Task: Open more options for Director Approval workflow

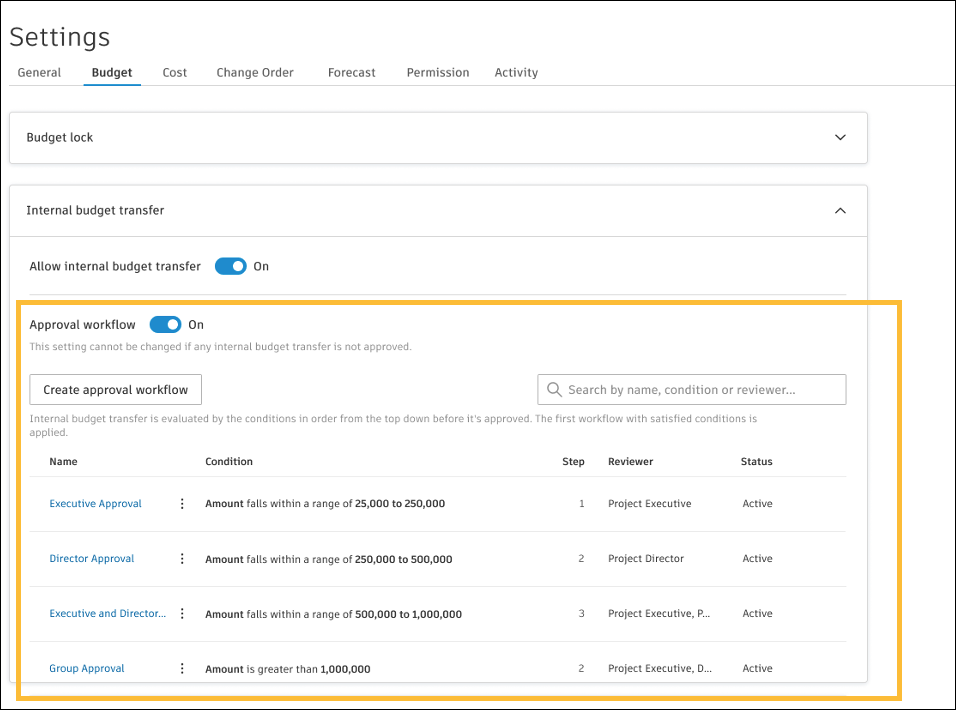Action: 182,559
